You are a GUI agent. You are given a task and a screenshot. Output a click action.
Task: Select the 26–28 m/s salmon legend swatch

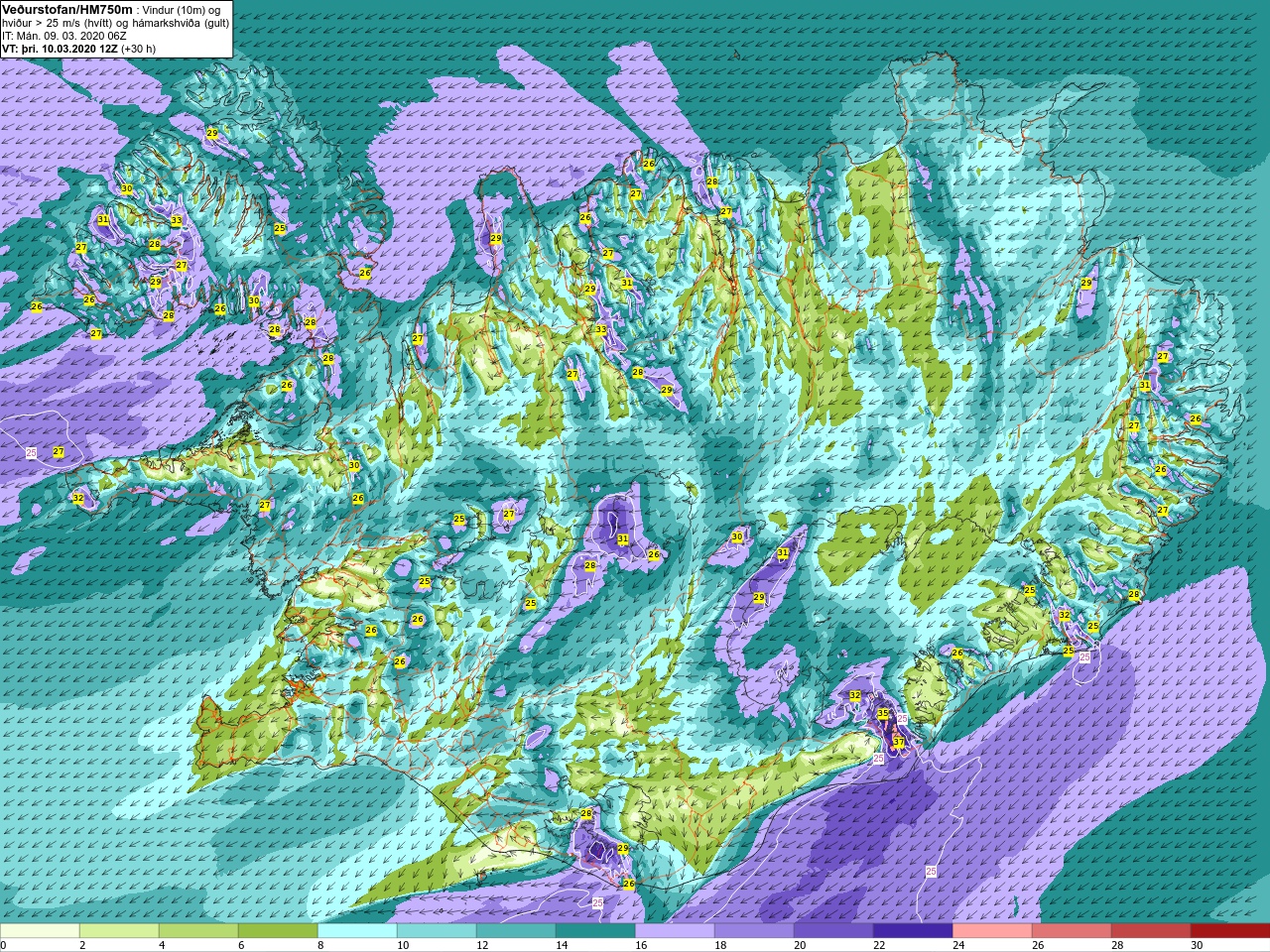coord(1072,931)
